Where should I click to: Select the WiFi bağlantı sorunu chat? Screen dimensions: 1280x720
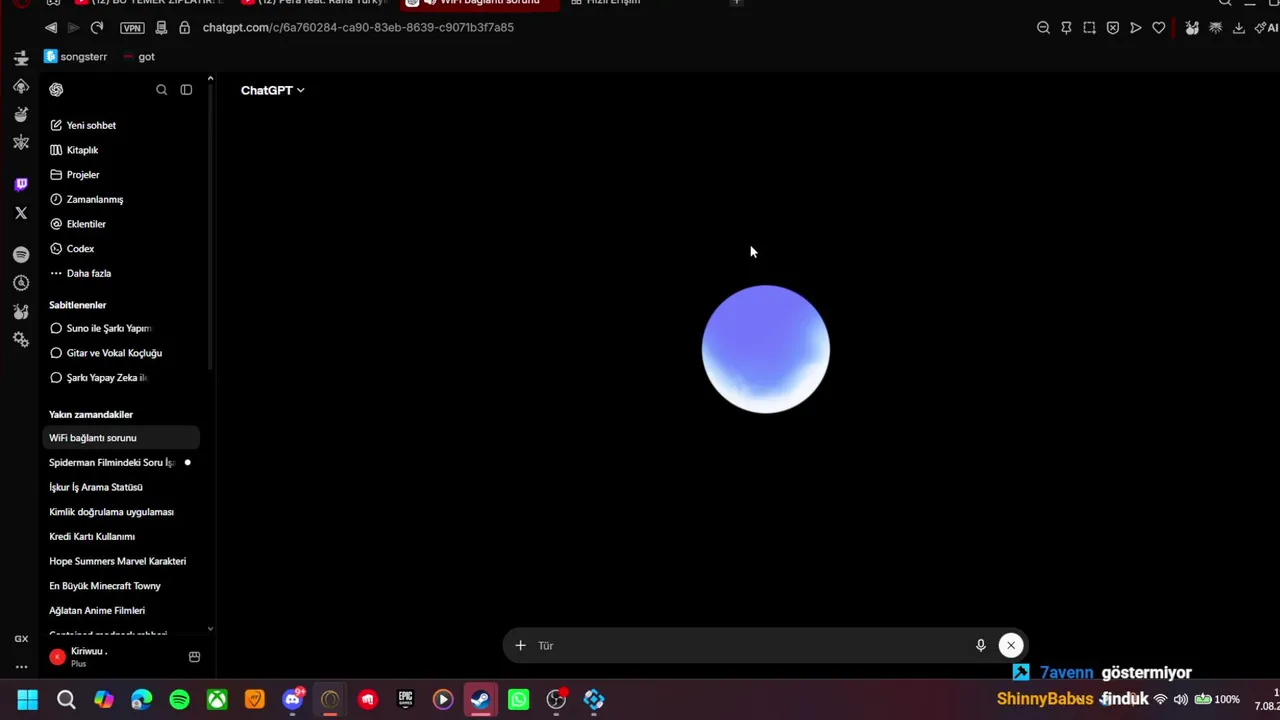tap(121, 438)
